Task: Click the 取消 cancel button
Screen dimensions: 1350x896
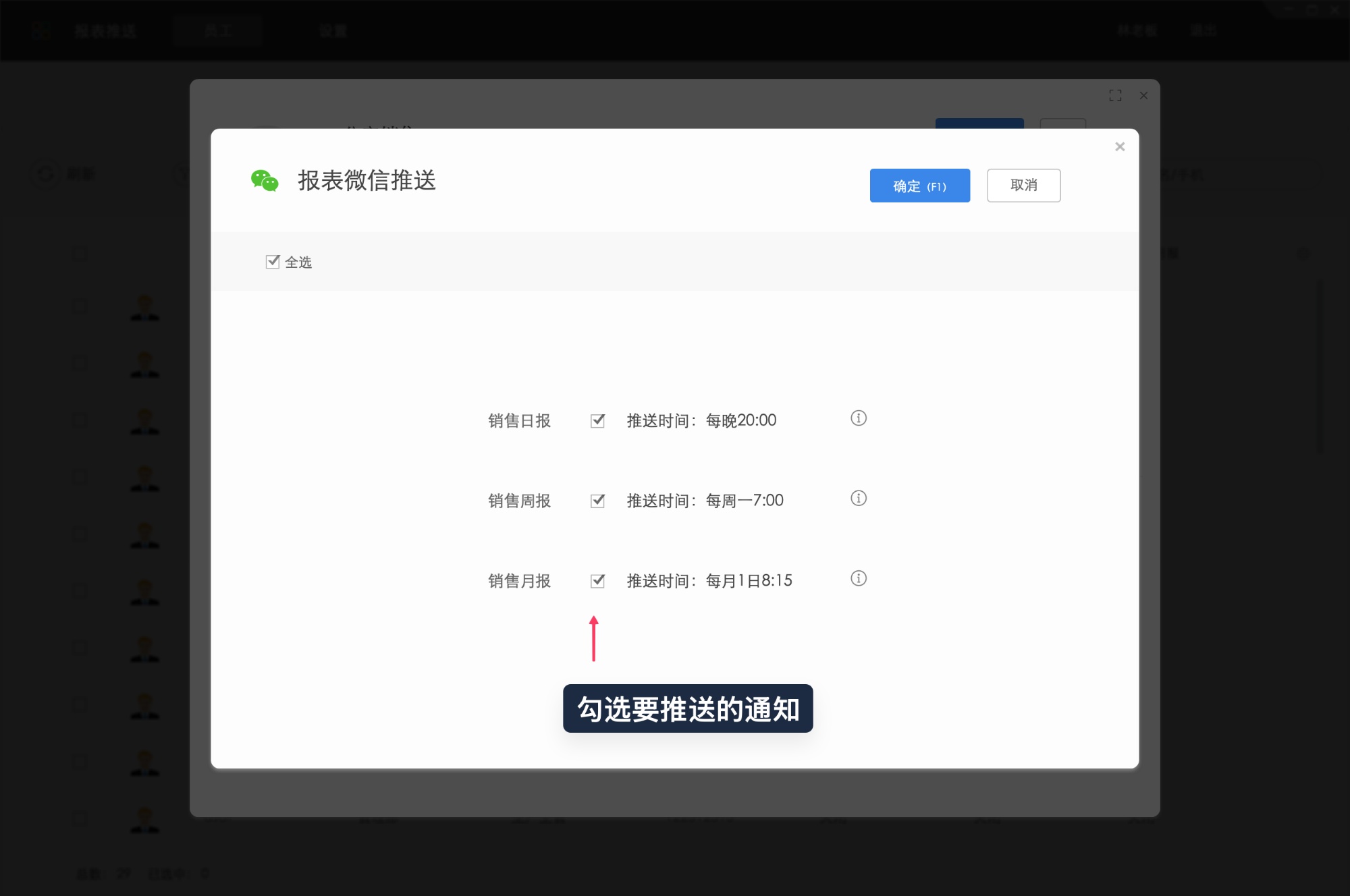Action: (x=1023, y=186)
